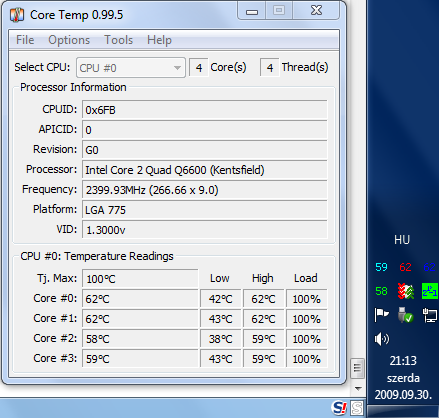Click Core #0 current temperature field
This screenshot has height=418, width=439.
140,298
